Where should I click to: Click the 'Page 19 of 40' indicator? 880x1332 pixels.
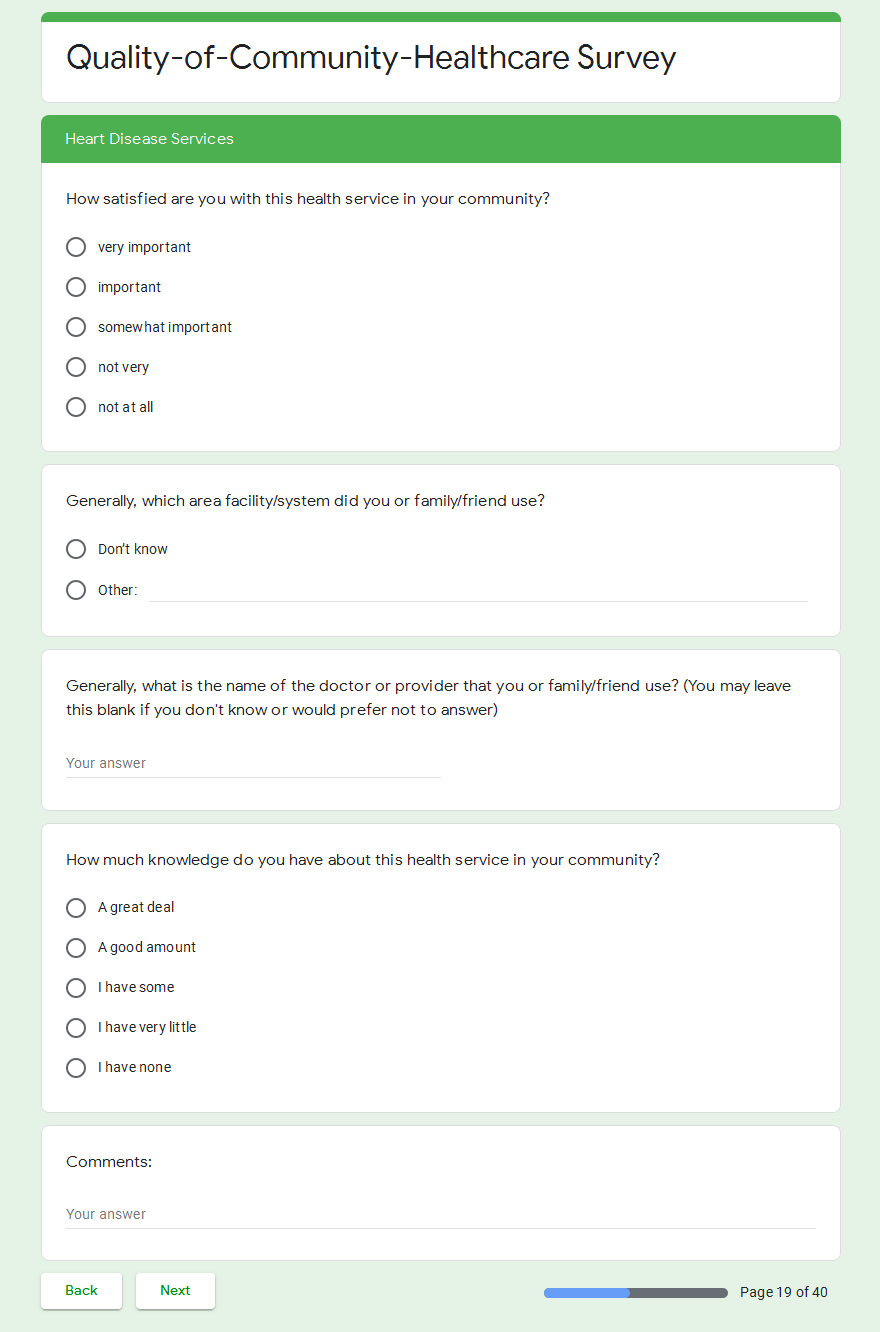(x=783, y=1292)
